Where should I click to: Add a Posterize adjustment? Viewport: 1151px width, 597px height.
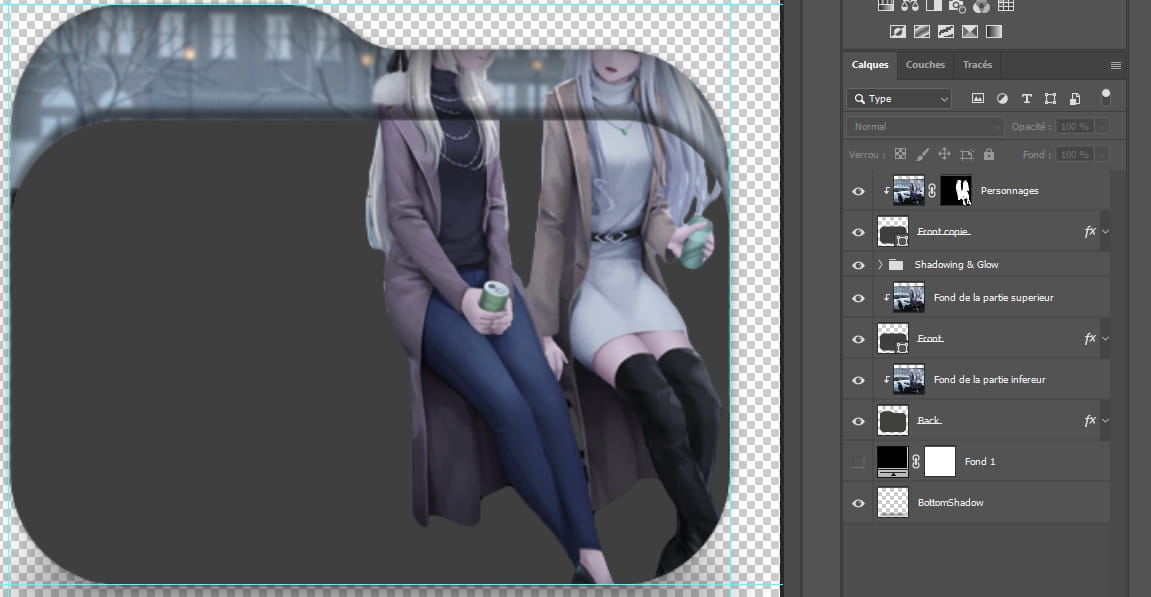point(922,32)
